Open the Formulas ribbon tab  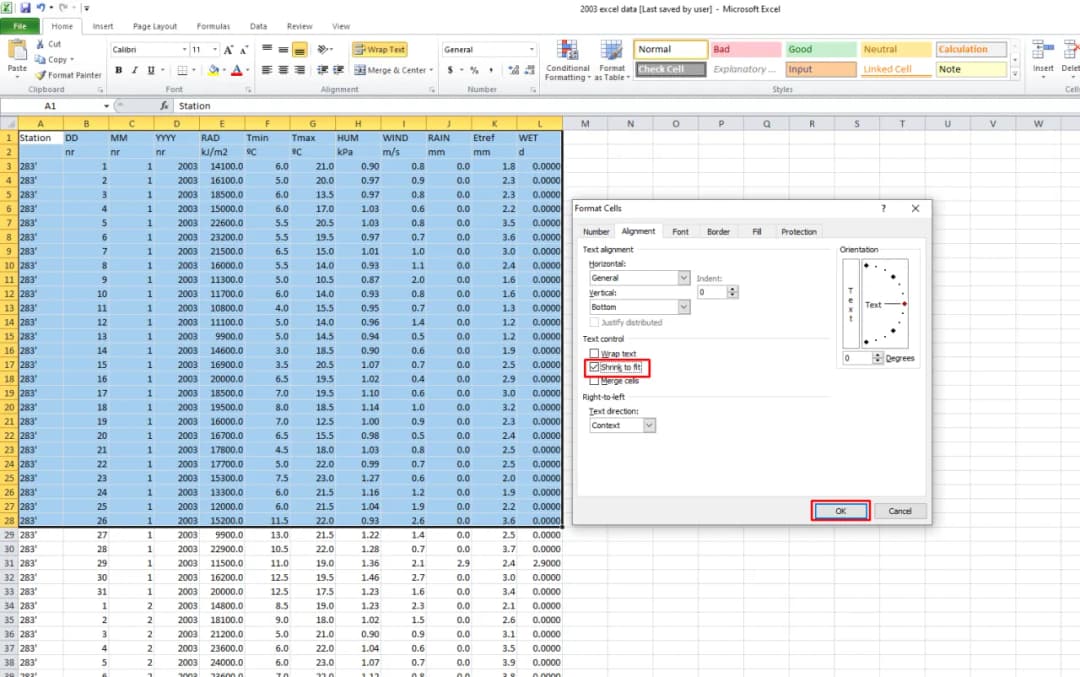pyautogui.click(x=213, y=26)
